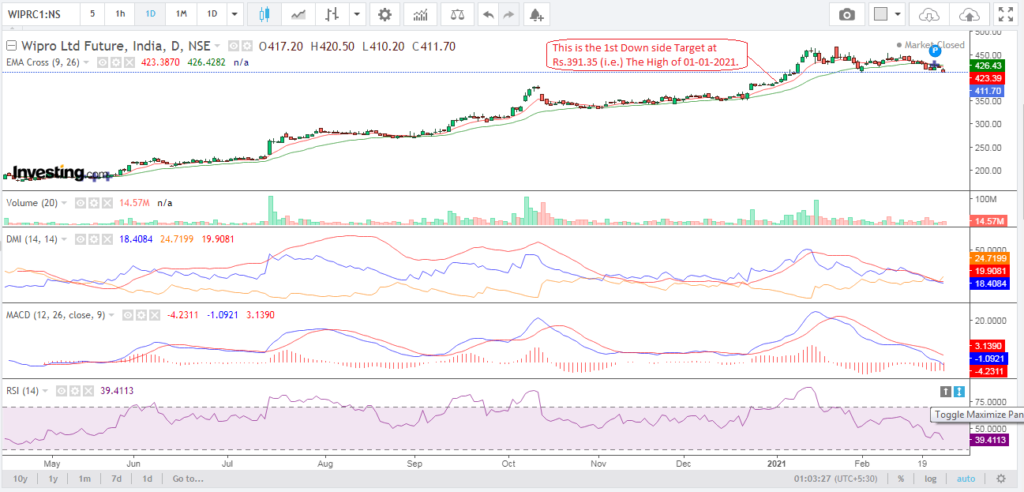Screen dimensions: 1024x492
Task: Hide the Wipro Ltd Future main series
Action: coord(232,46)
